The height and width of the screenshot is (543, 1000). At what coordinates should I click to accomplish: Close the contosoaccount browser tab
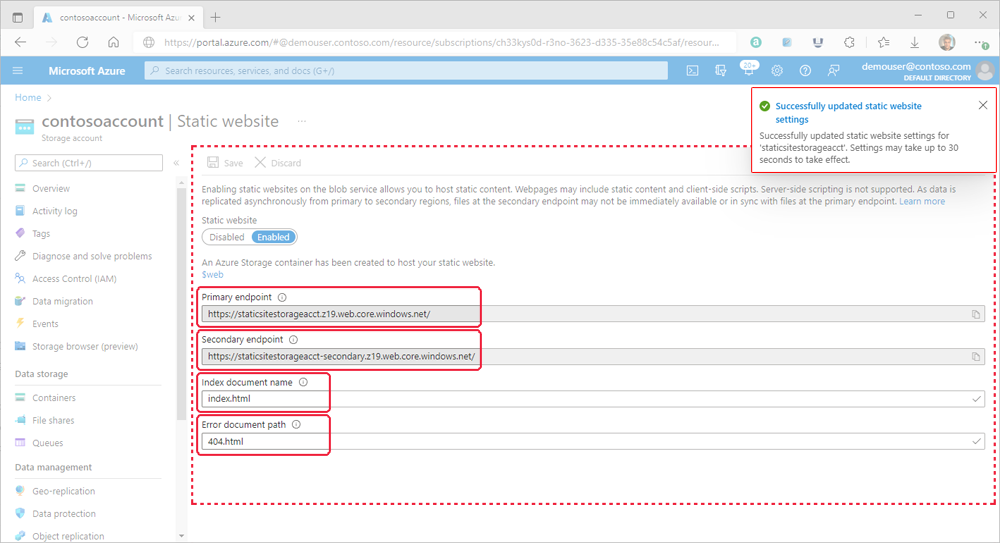191,18
